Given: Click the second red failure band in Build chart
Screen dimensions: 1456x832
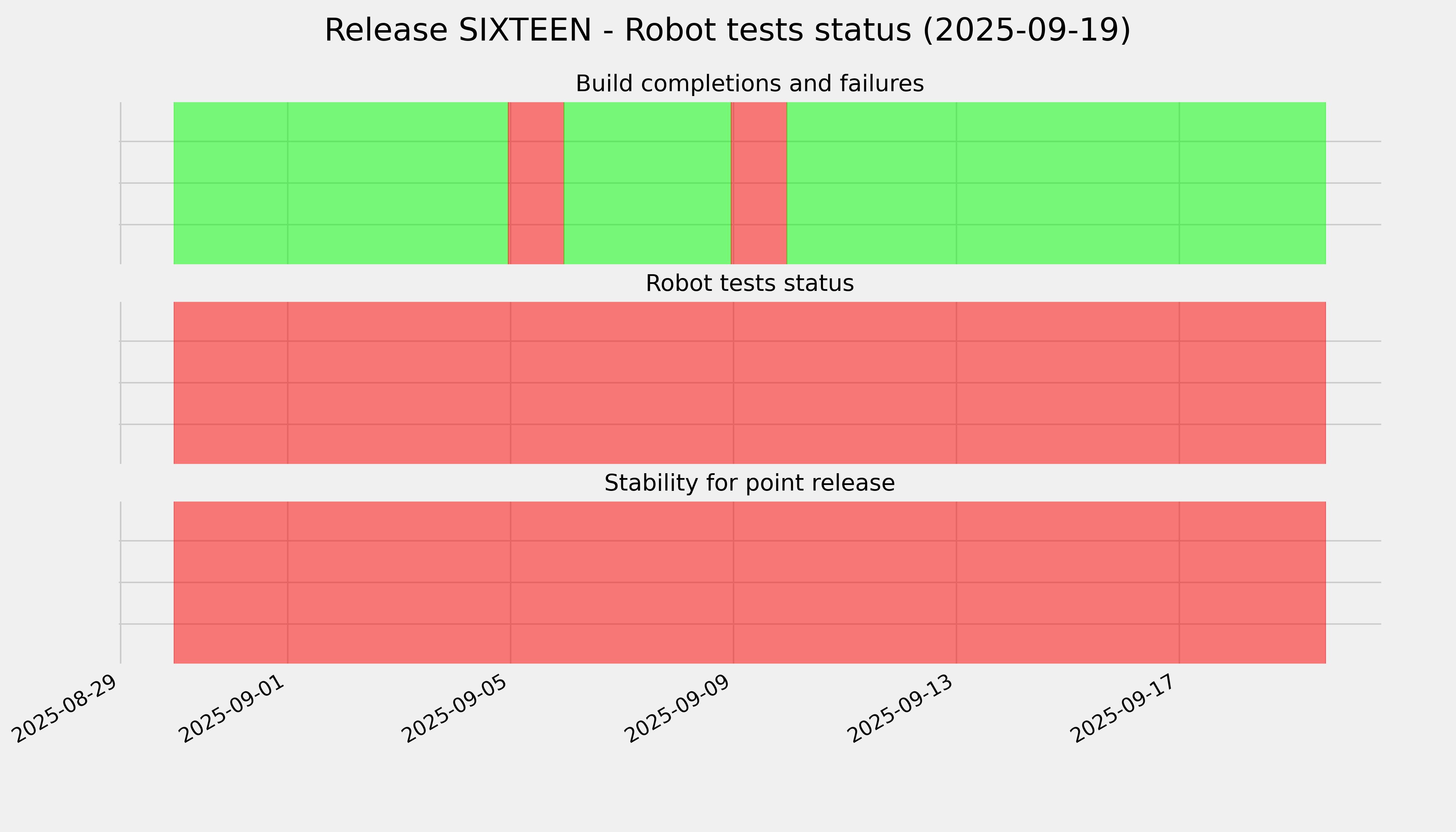Looking at the screenshot, I should (x=759, y=183).
